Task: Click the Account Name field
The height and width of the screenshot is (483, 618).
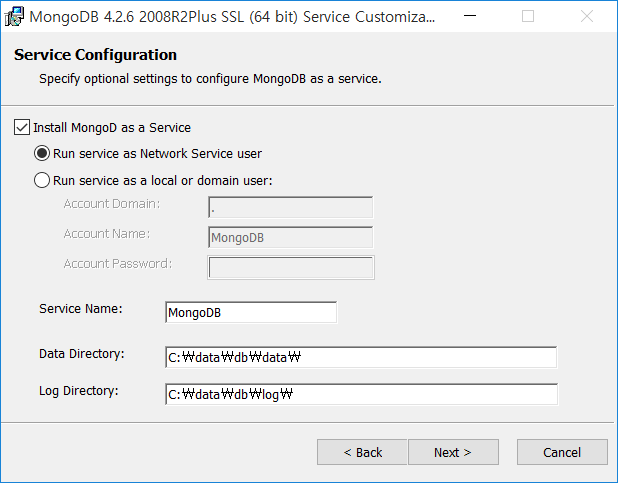Action: (x=290, y=237)
